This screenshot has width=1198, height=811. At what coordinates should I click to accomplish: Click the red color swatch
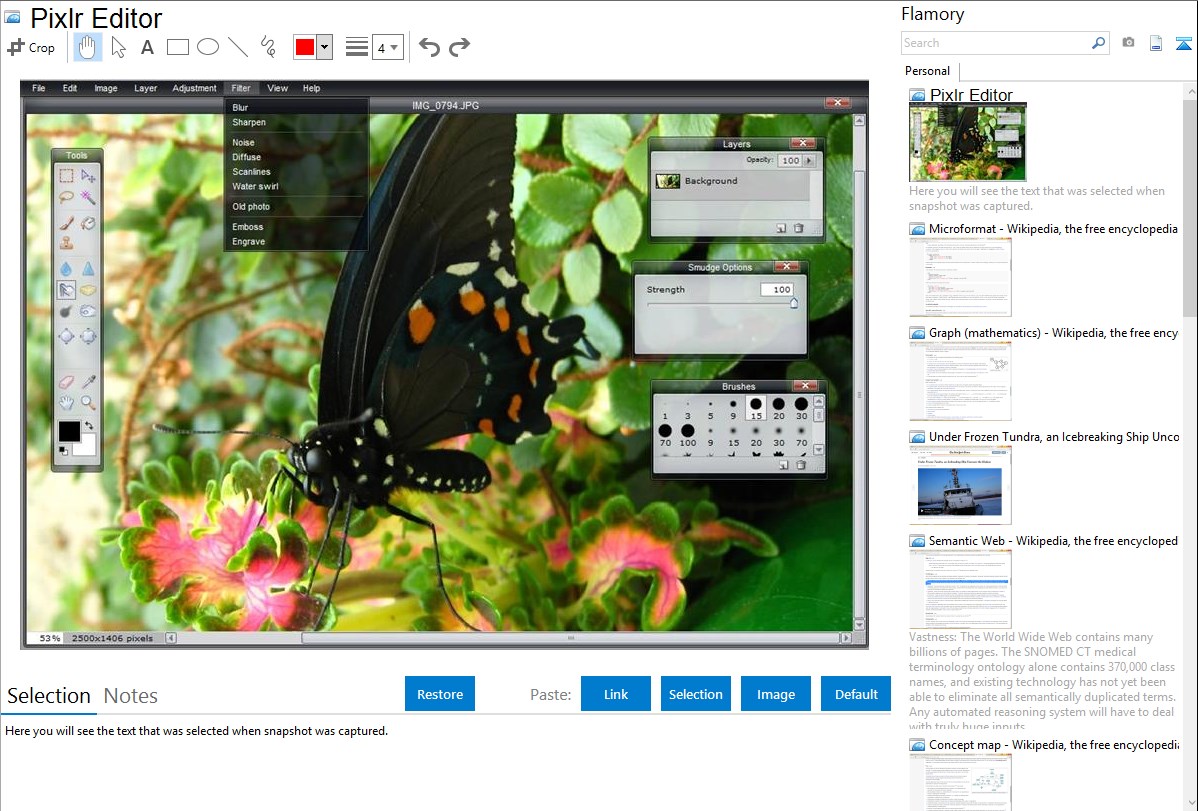tap(305, 47)
